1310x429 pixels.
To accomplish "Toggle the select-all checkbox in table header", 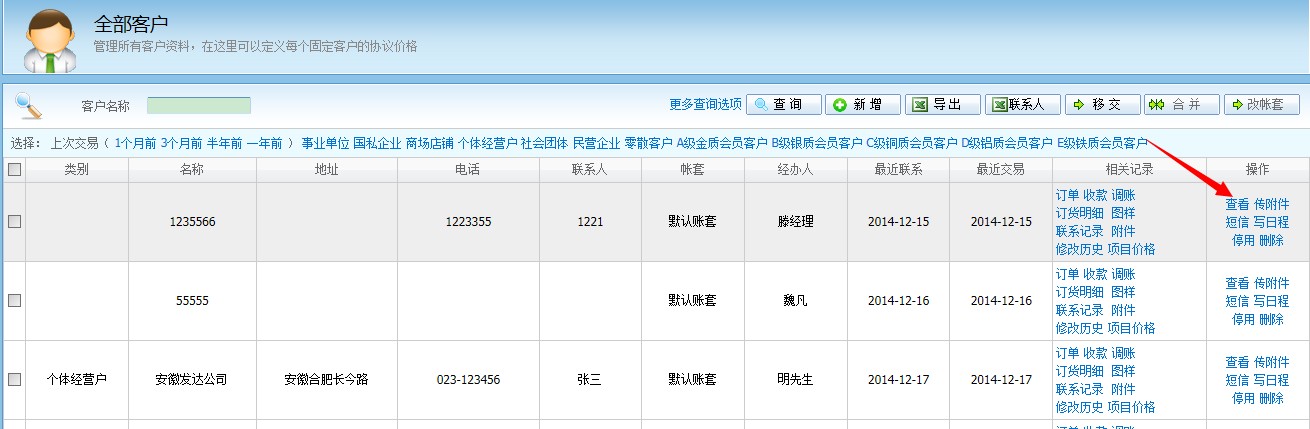I will 14,170.
